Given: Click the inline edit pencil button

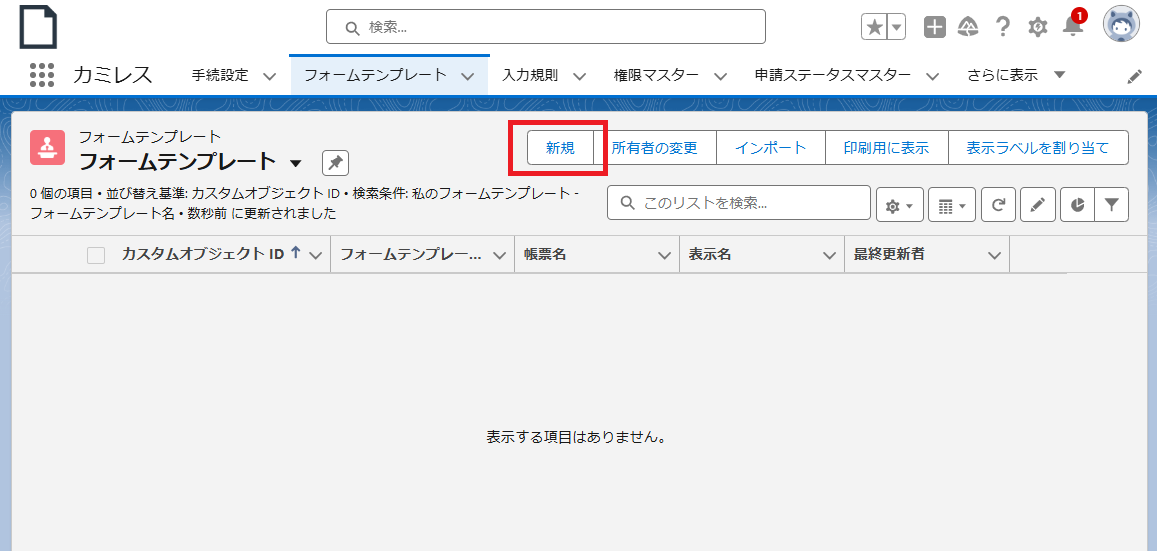Looking at the screenshot, I should [1037, 207].
